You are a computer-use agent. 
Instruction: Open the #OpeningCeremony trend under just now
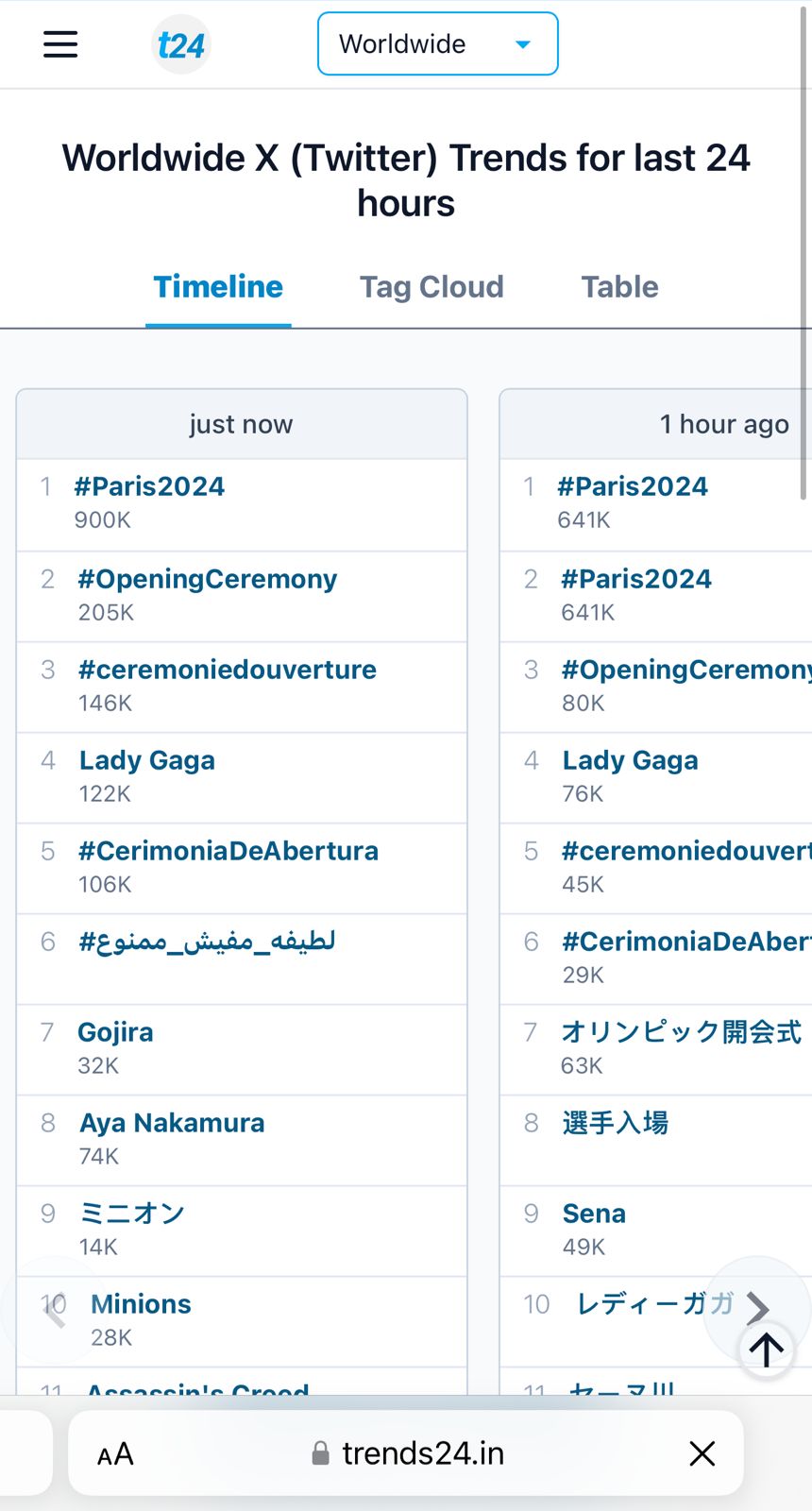tap(208, 579)
